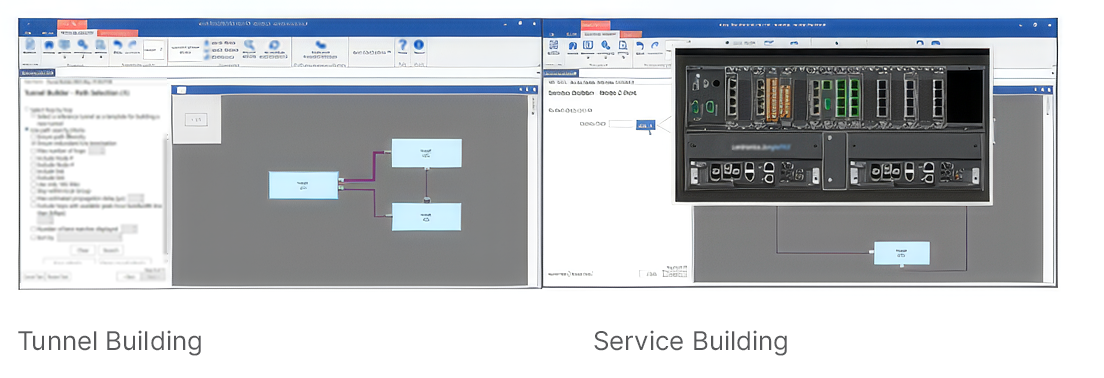Image resolution: width=1104 pixels, height=378 pixels.
Task: Select node in Service Building diagram
Action: (901, 253)
